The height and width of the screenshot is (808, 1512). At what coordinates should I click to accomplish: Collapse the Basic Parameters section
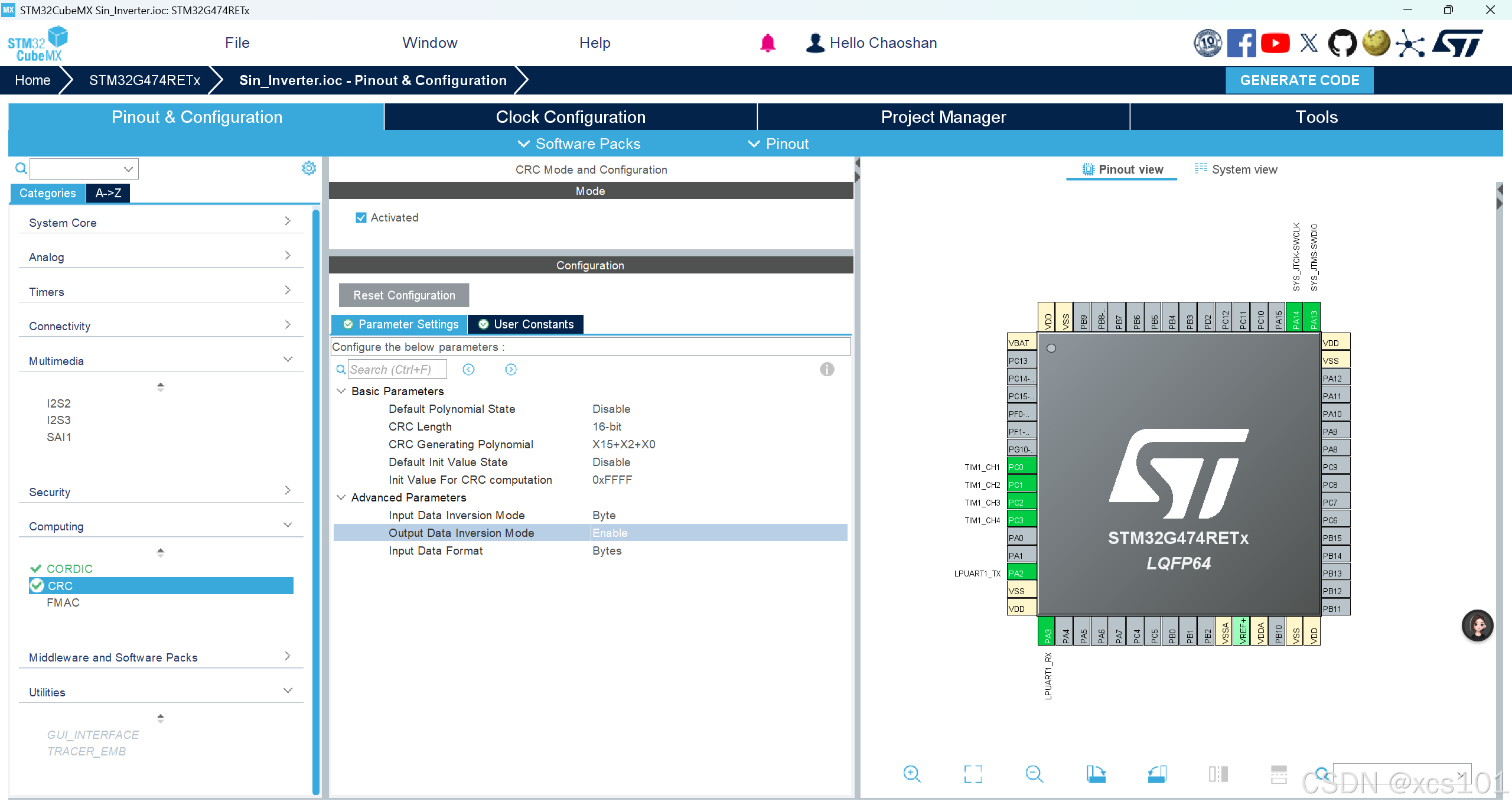point(341,391)
